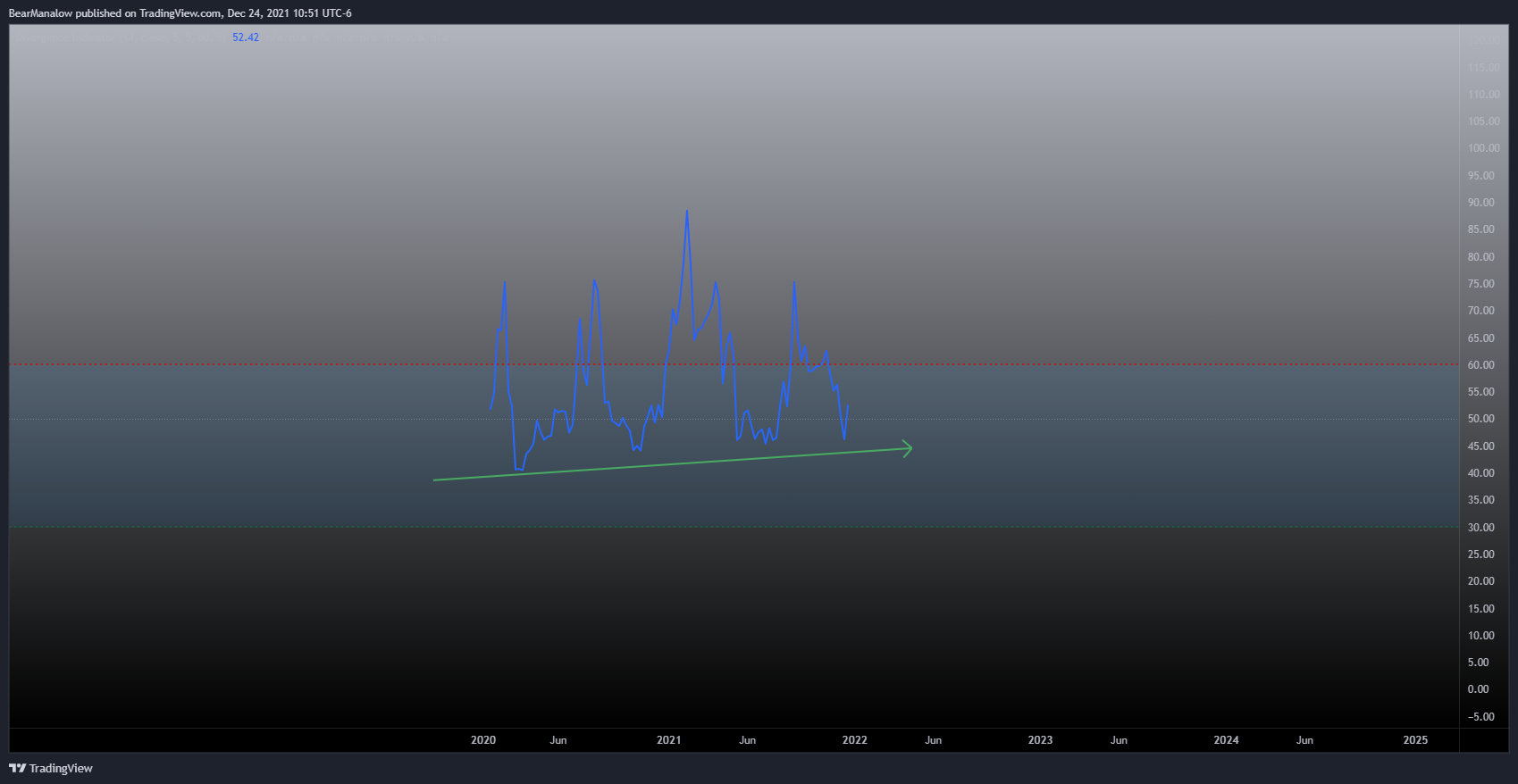The image size is (1518, 784).
Task: Click the 30.00 price scale label
Action: 1481,528
